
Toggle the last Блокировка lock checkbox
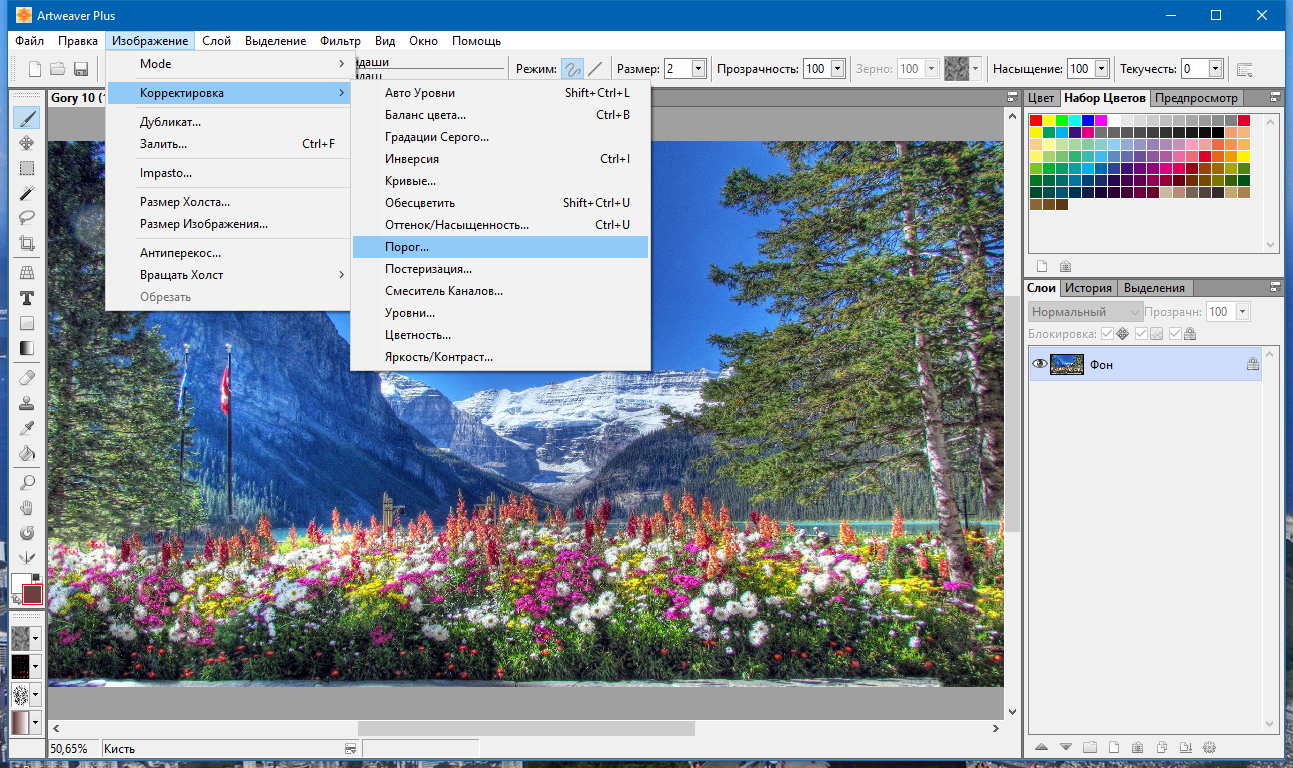pos(1176,334)
